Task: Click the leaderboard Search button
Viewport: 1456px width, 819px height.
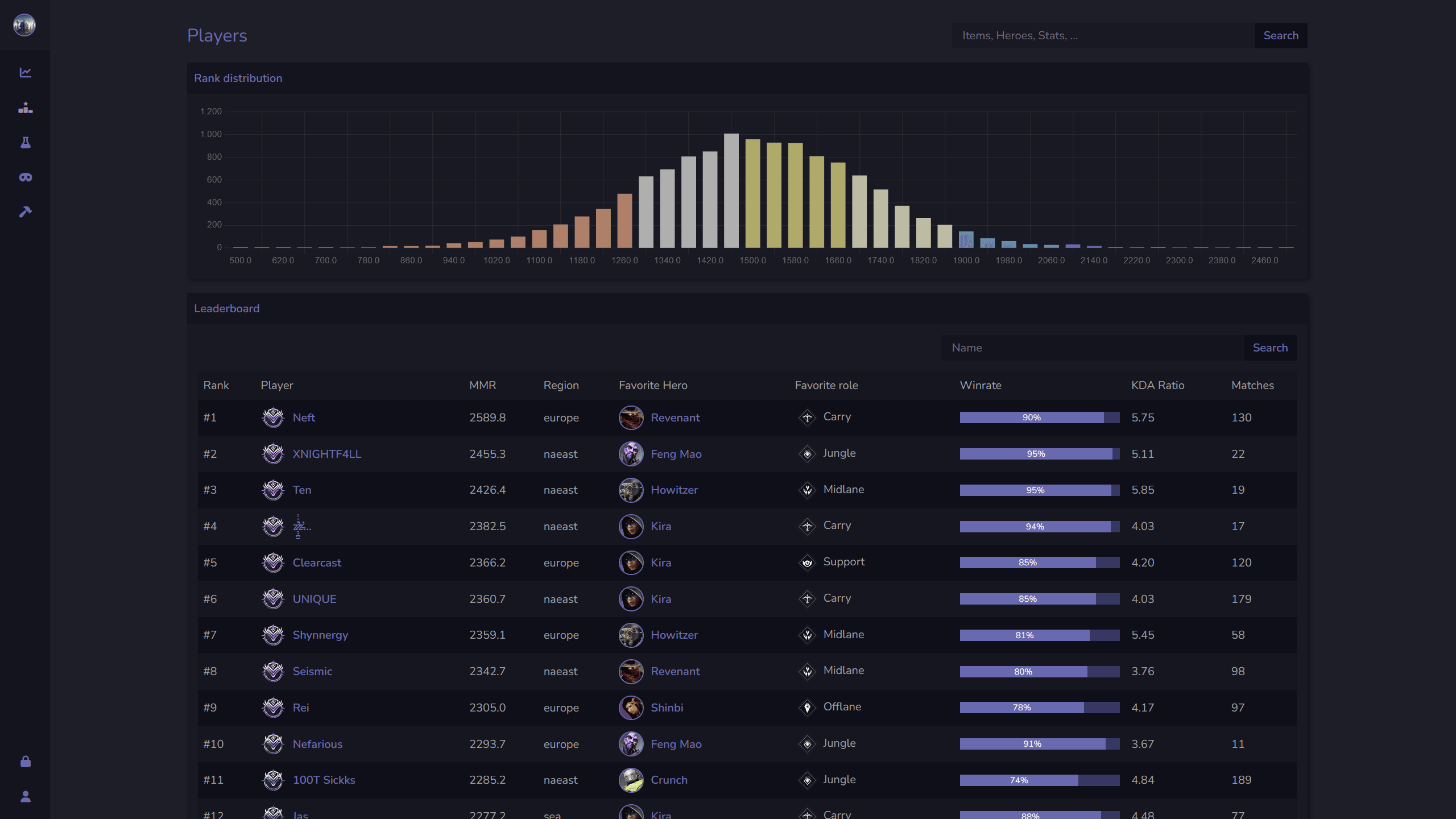Action: coord(1269,348)
